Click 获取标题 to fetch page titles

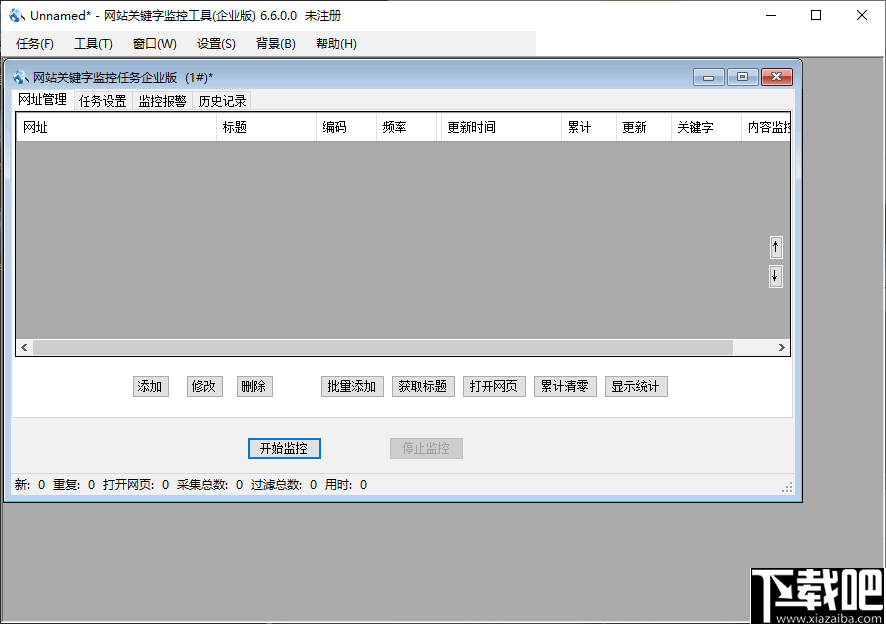click(x=423, y=386)
